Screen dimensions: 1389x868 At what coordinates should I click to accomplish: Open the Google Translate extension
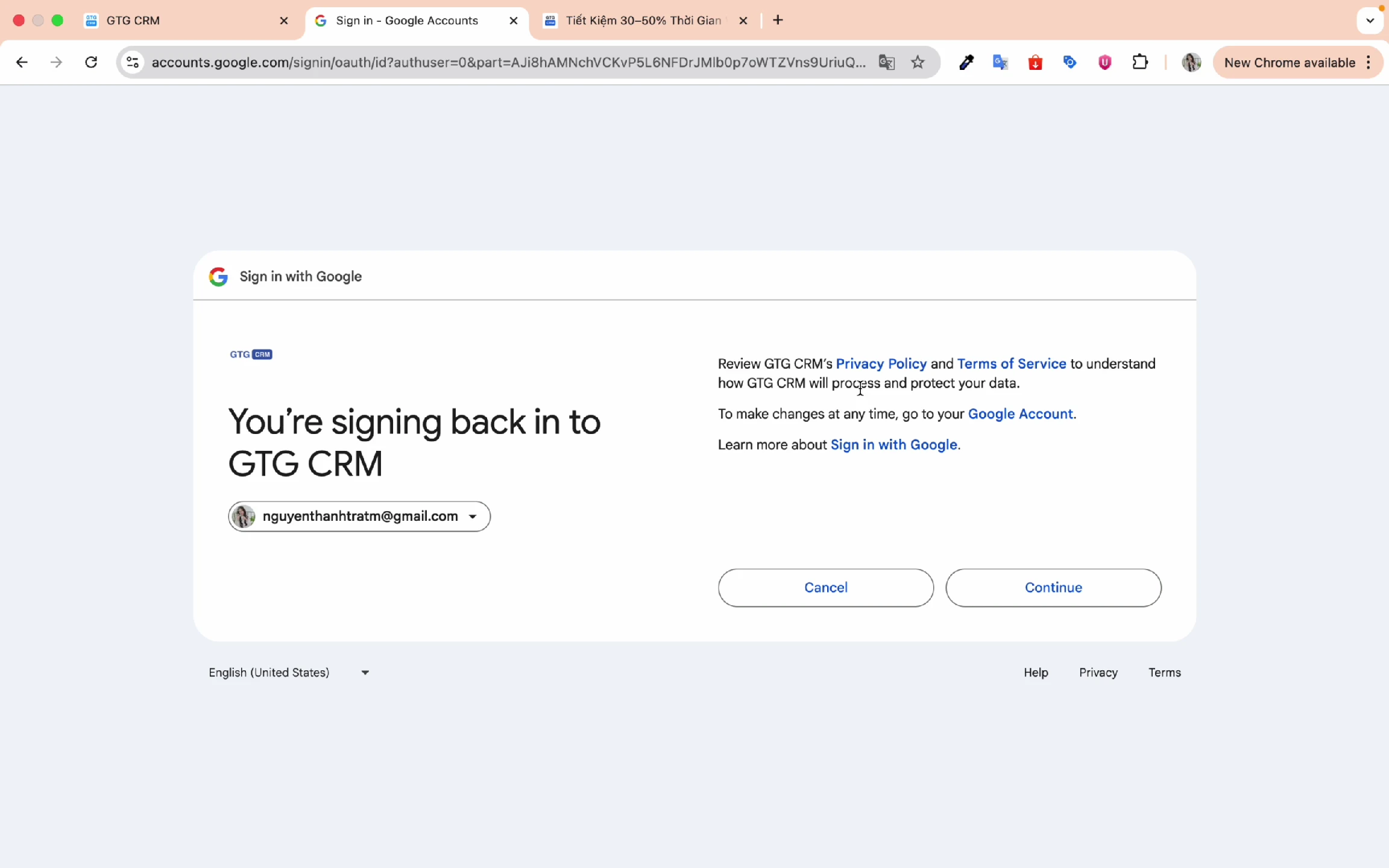pyautogui.click(x=1000, y=62)
